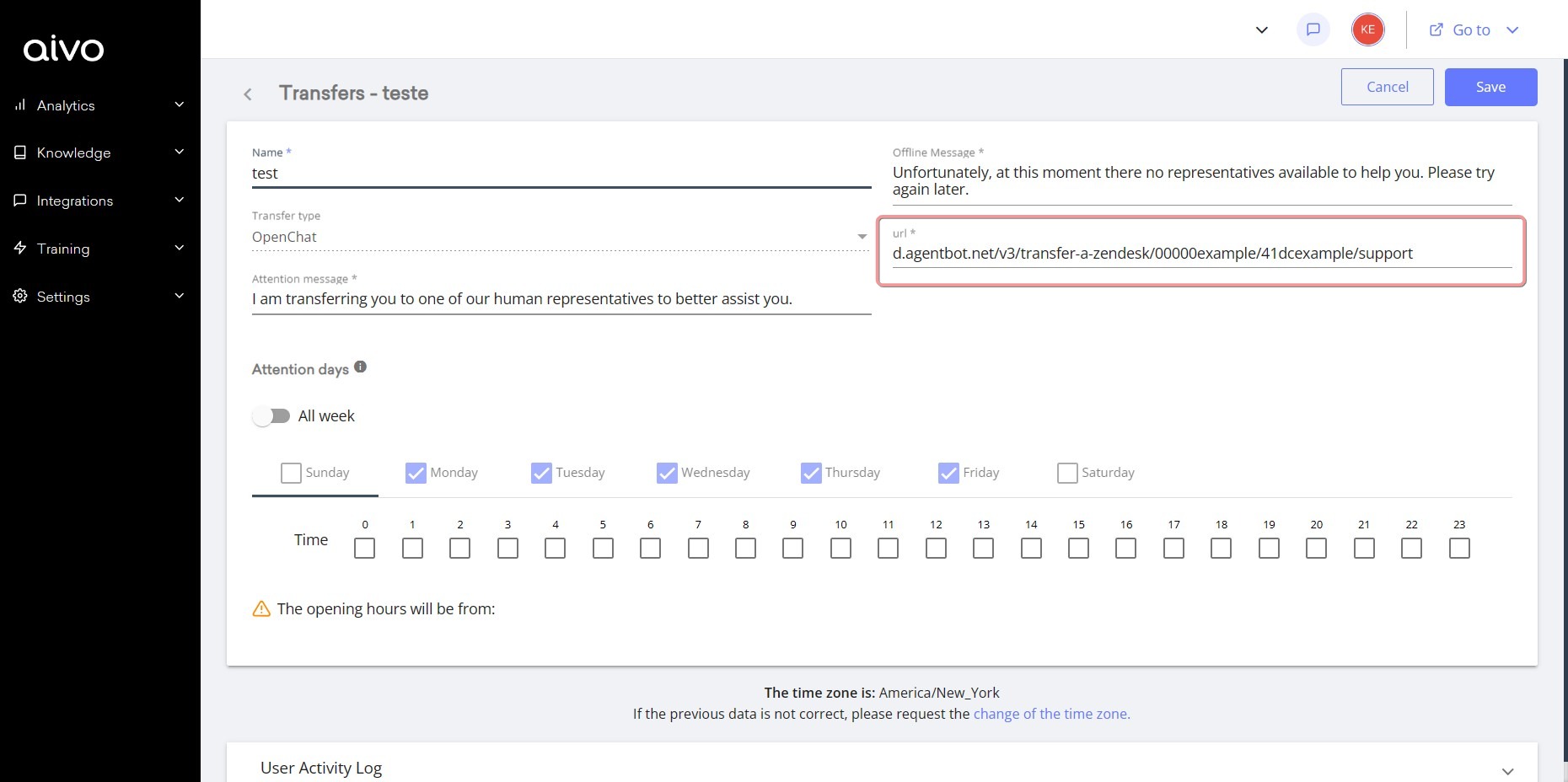The width and height of the screenshot is (1568, 782).
Task: Open the change of the time zone link
Action: tap(1051, 713)
